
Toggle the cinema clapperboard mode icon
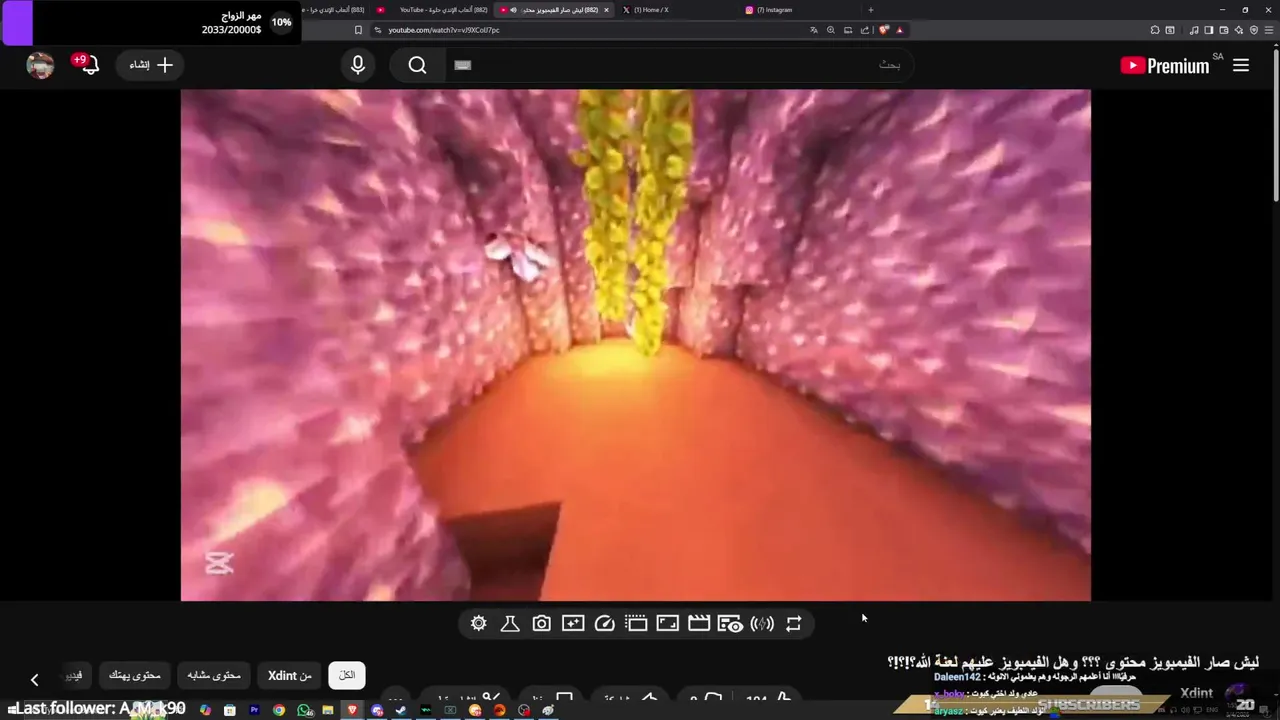(699, 623)
